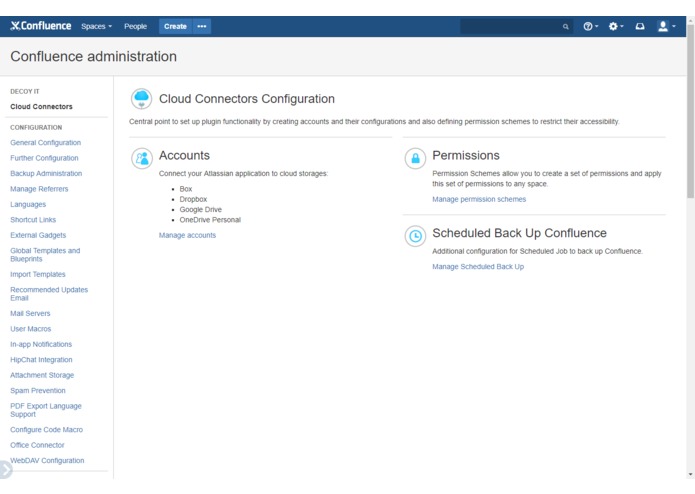Collapse sidebar with bottom-left chevron

coord(5,470)
